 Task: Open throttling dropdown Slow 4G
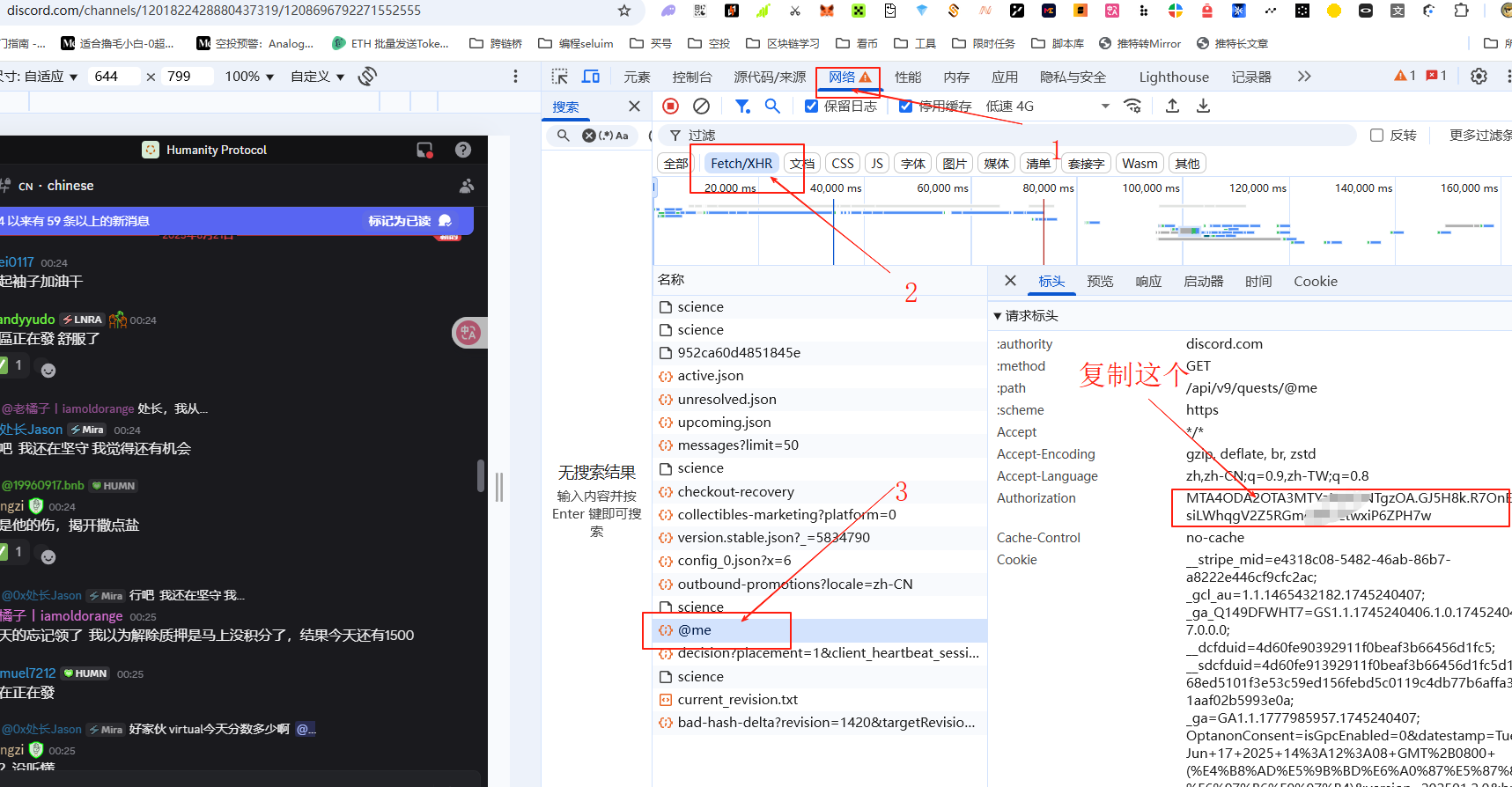coord(1048,107)
